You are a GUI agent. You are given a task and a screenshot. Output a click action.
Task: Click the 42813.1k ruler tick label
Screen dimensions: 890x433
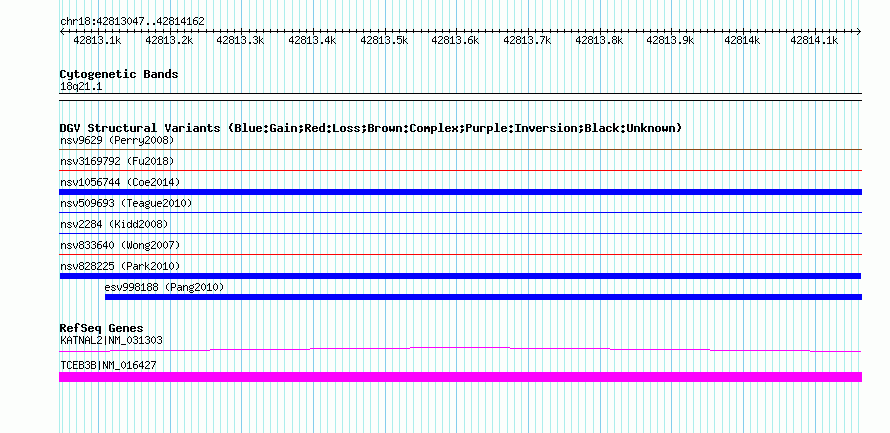(x=98, y=40)
